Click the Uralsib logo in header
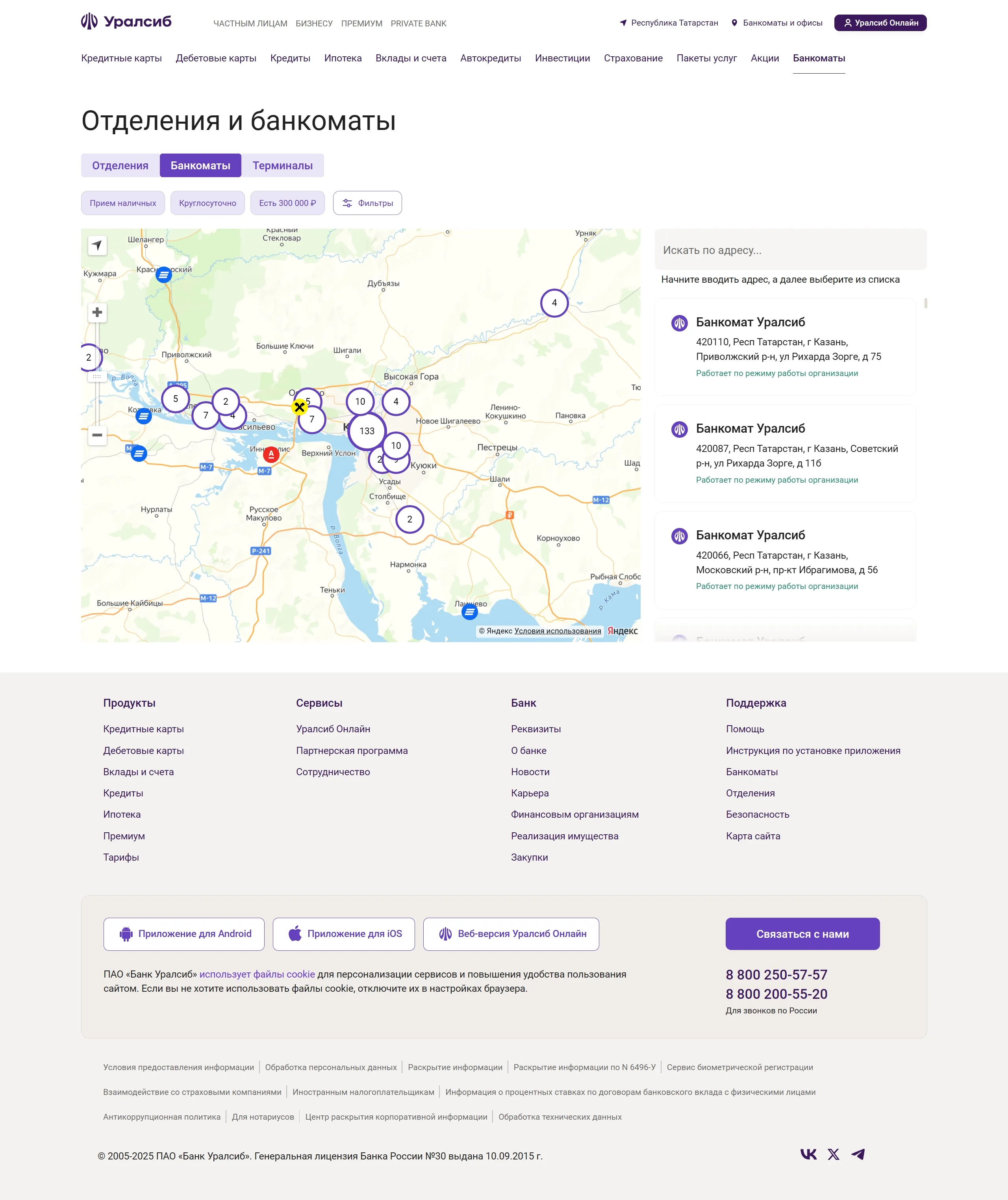The width and height of the screenshot is (1008, 1200). [x=126, y=22]
